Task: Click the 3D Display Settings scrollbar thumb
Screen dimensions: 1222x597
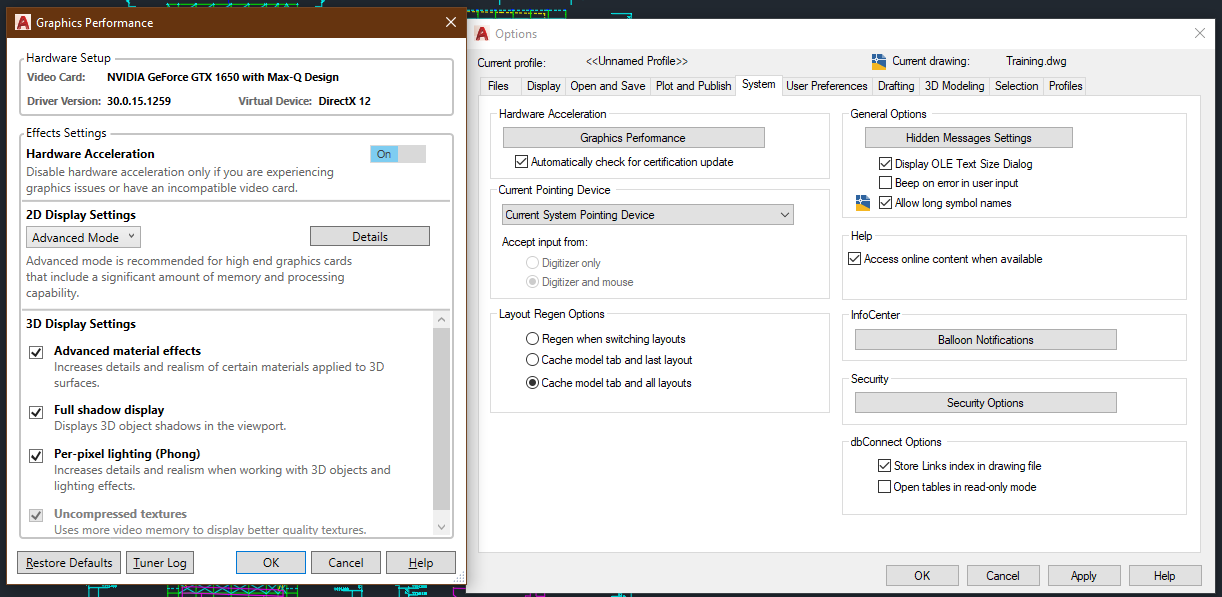Action: coord(442,420)
